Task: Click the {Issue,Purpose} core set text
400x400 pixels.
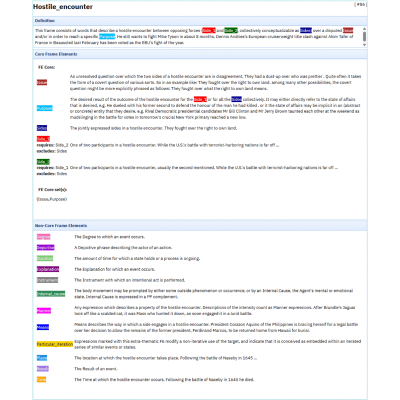Action: click(52, 199)
